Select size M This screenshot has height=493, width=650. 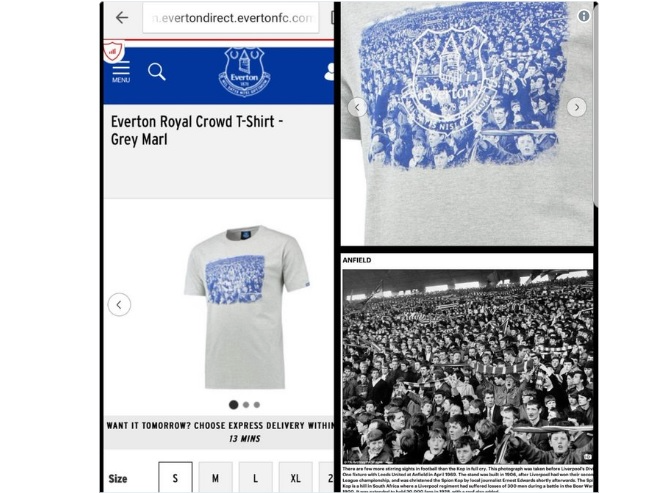pyautogui.click(x=216, y=478)
